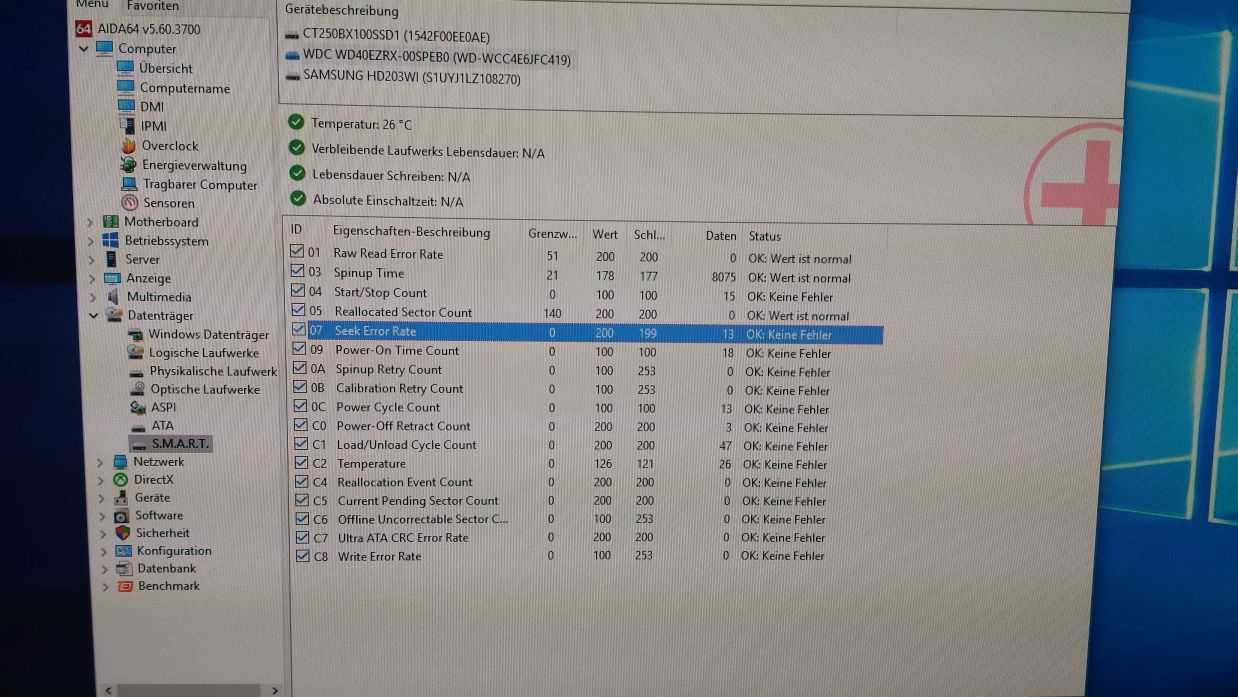Select the WDC WD40EZRX drive entry
This screenshot has height=697, width=1238.
click(428, 59)
